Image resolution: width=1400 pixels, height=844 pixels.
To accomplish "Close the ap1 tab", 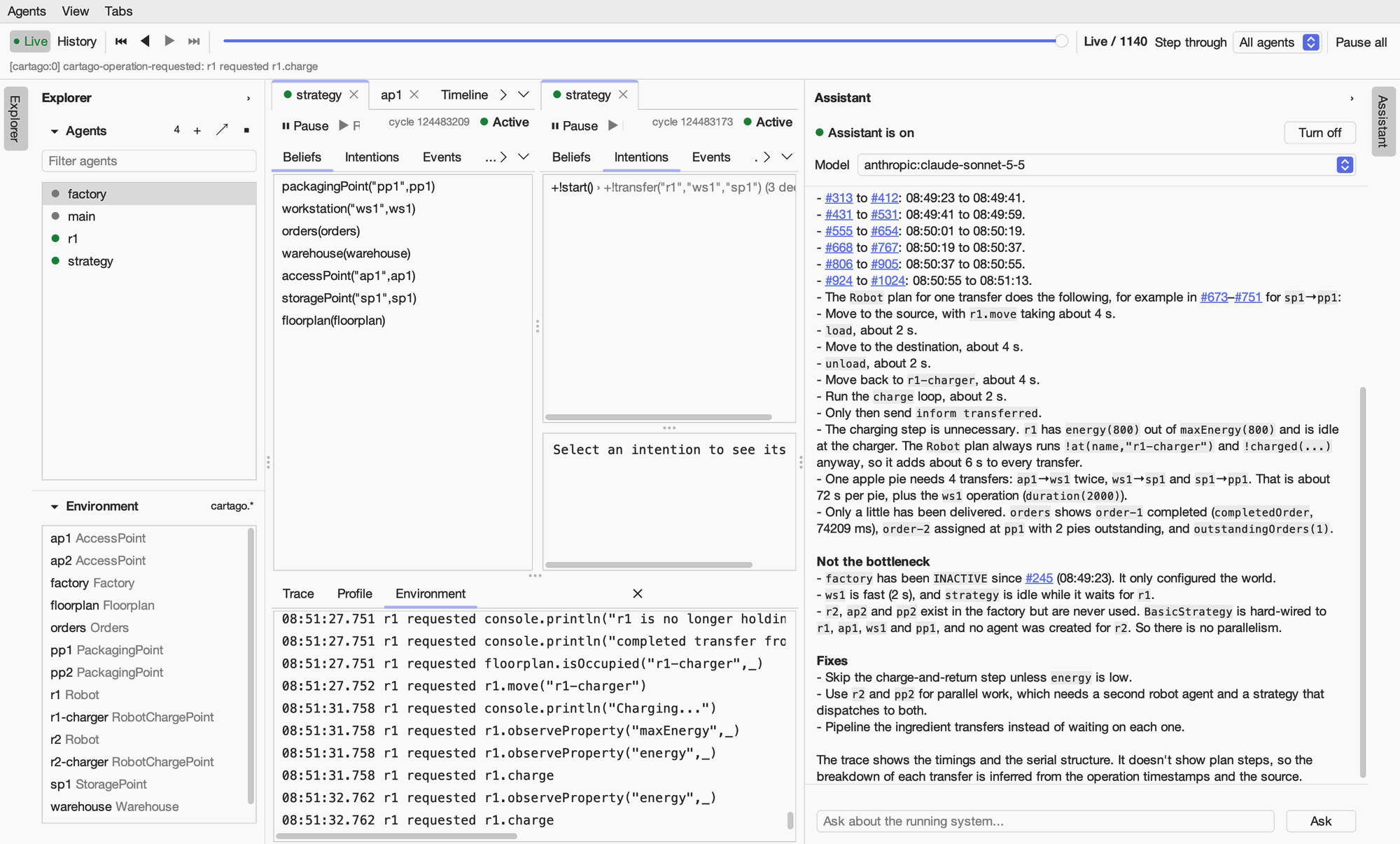I will tap(414, 94).
